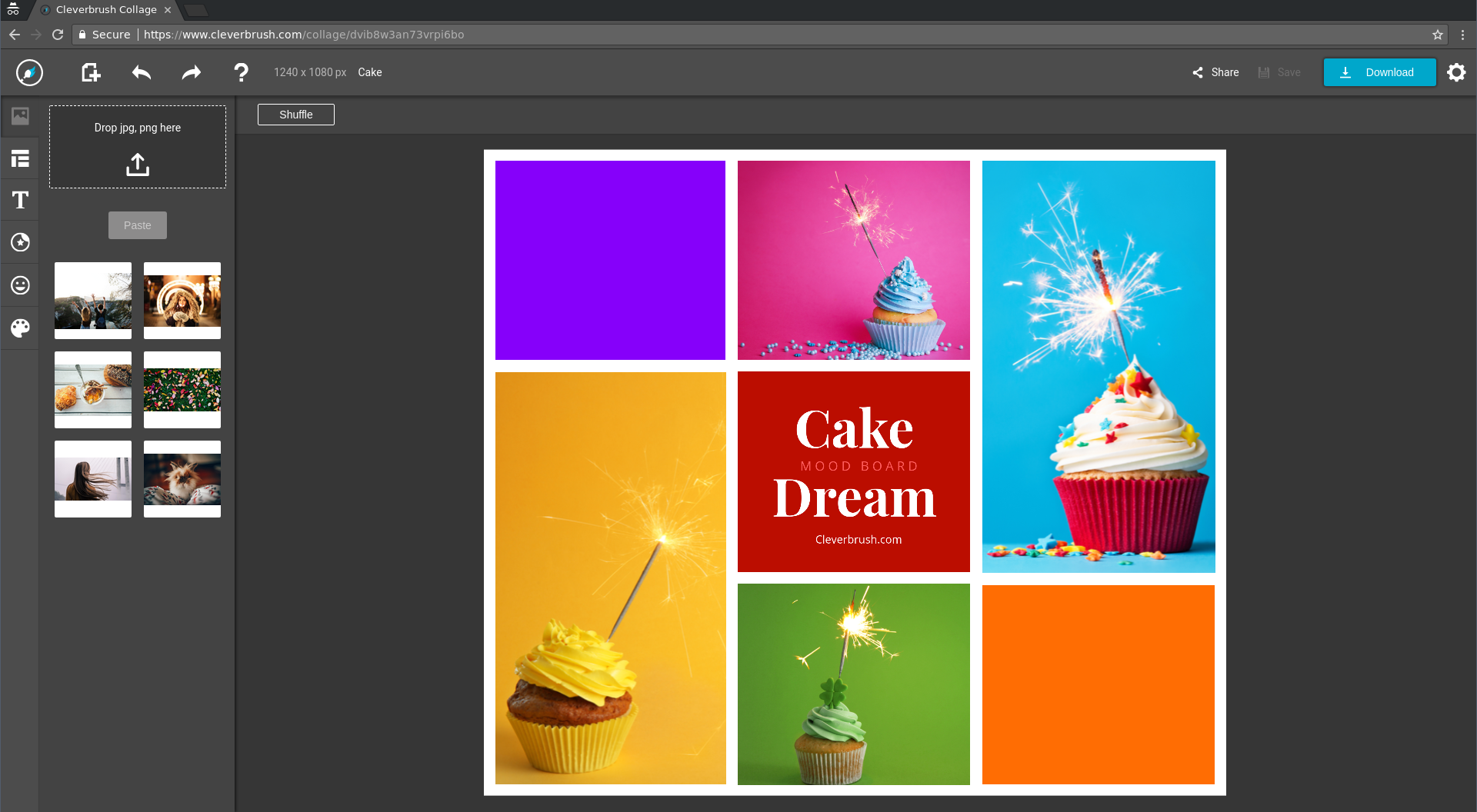Undo the last action

[x=142, y=72]
